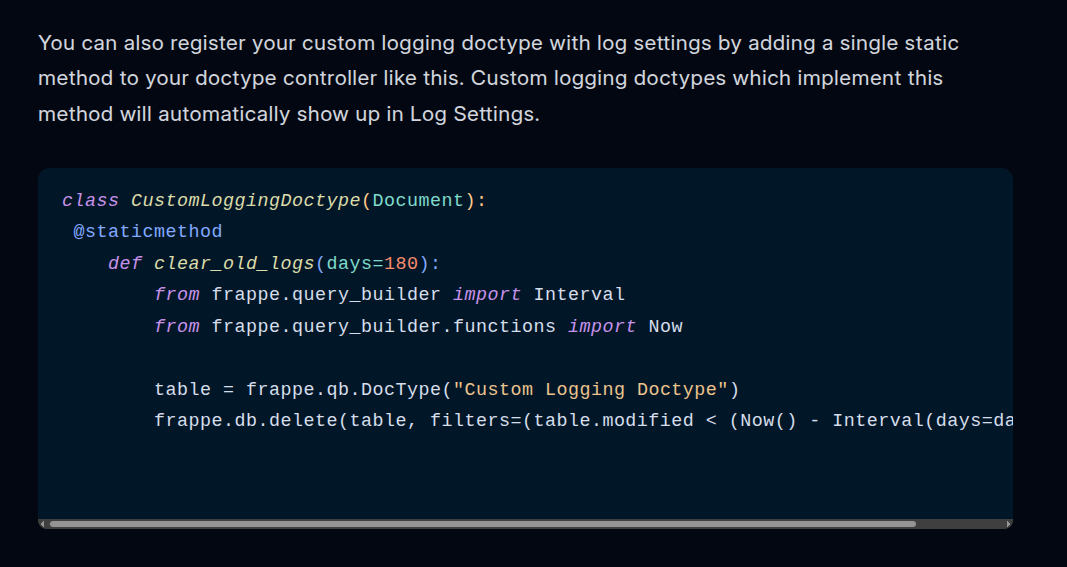1067x567 pixels.
Task: Click the "def" keyword in code block
Action: point(125,263)
